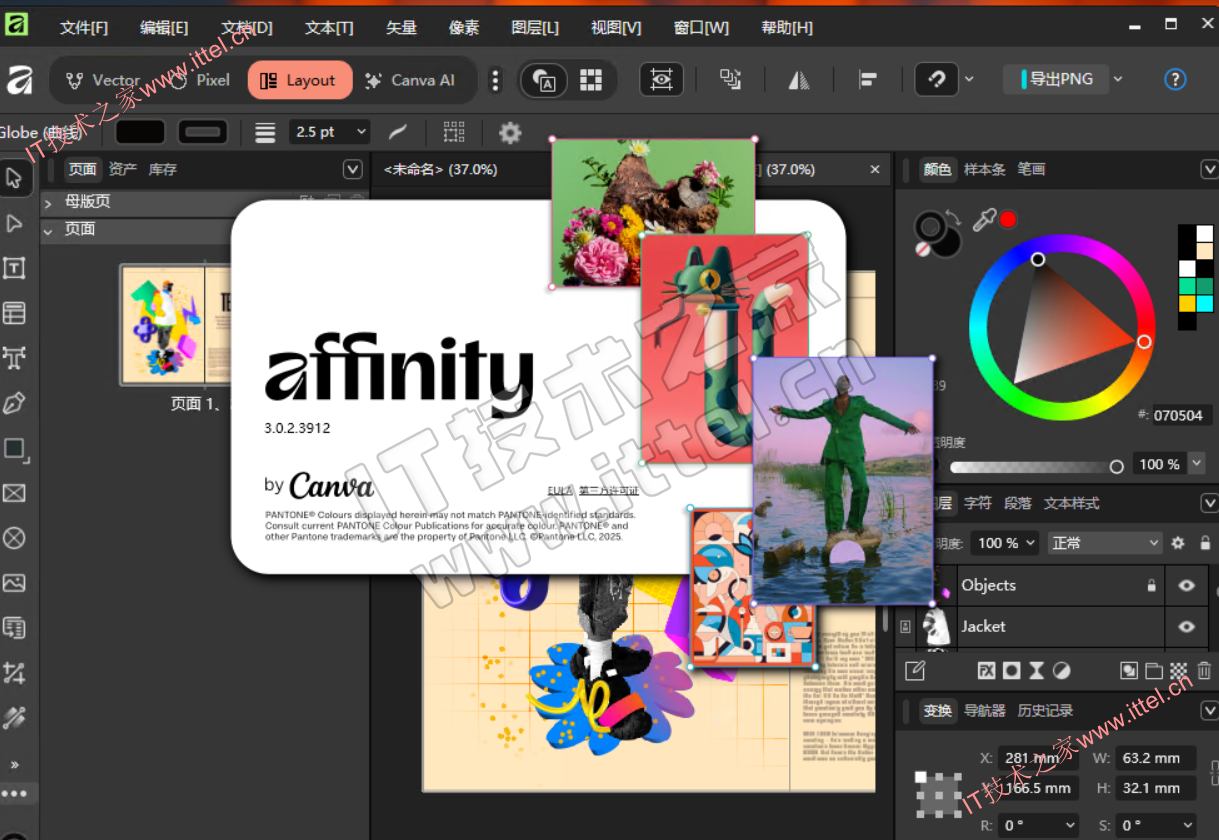
Task: Select the Frame Text tool
Action: click(14, 268)
